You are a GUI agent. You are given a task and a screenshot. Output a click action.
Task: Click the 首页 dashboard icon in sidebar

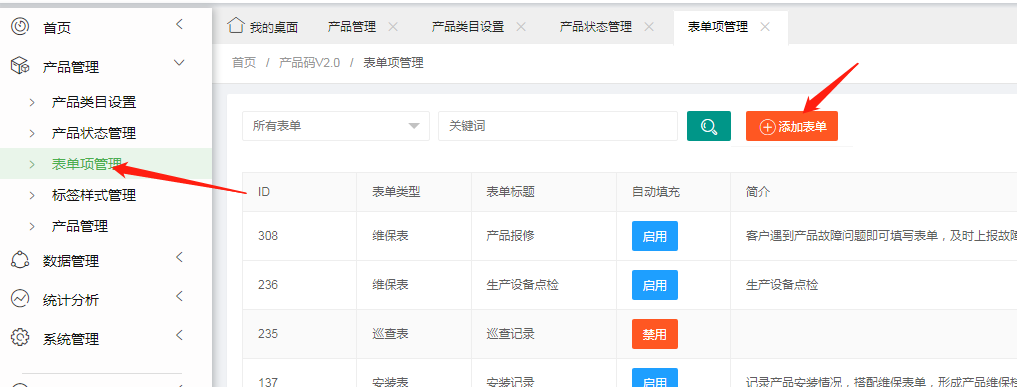tap(21, 27)
